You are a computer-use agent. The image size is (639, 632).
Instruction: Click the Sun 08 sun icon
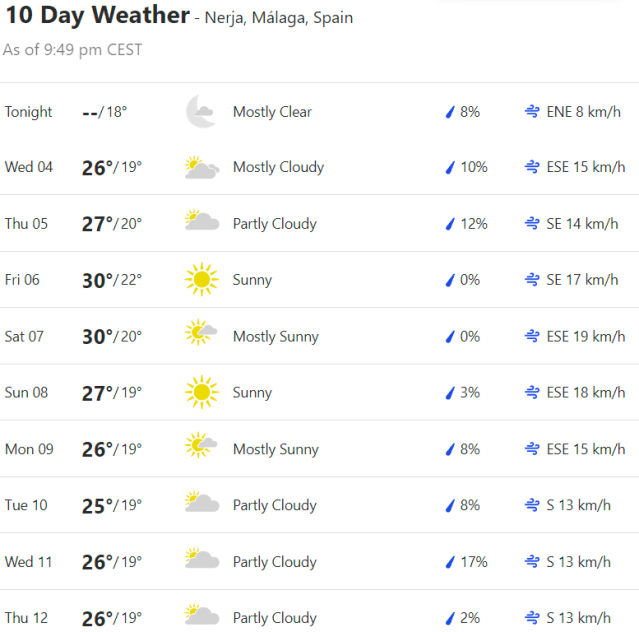click(201, 392)
